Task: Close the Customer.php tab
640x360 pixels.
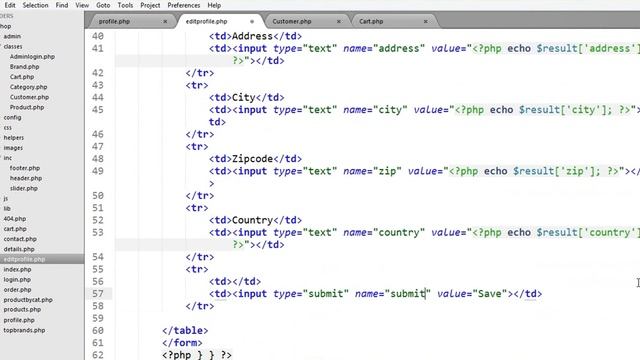Action: [338, 21]
